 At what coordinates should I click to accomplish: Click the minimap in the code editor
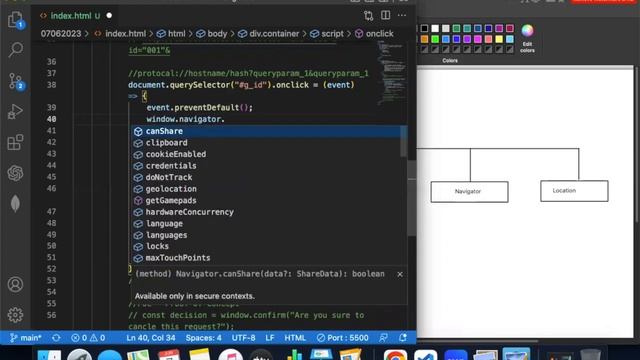click(392, 73)
